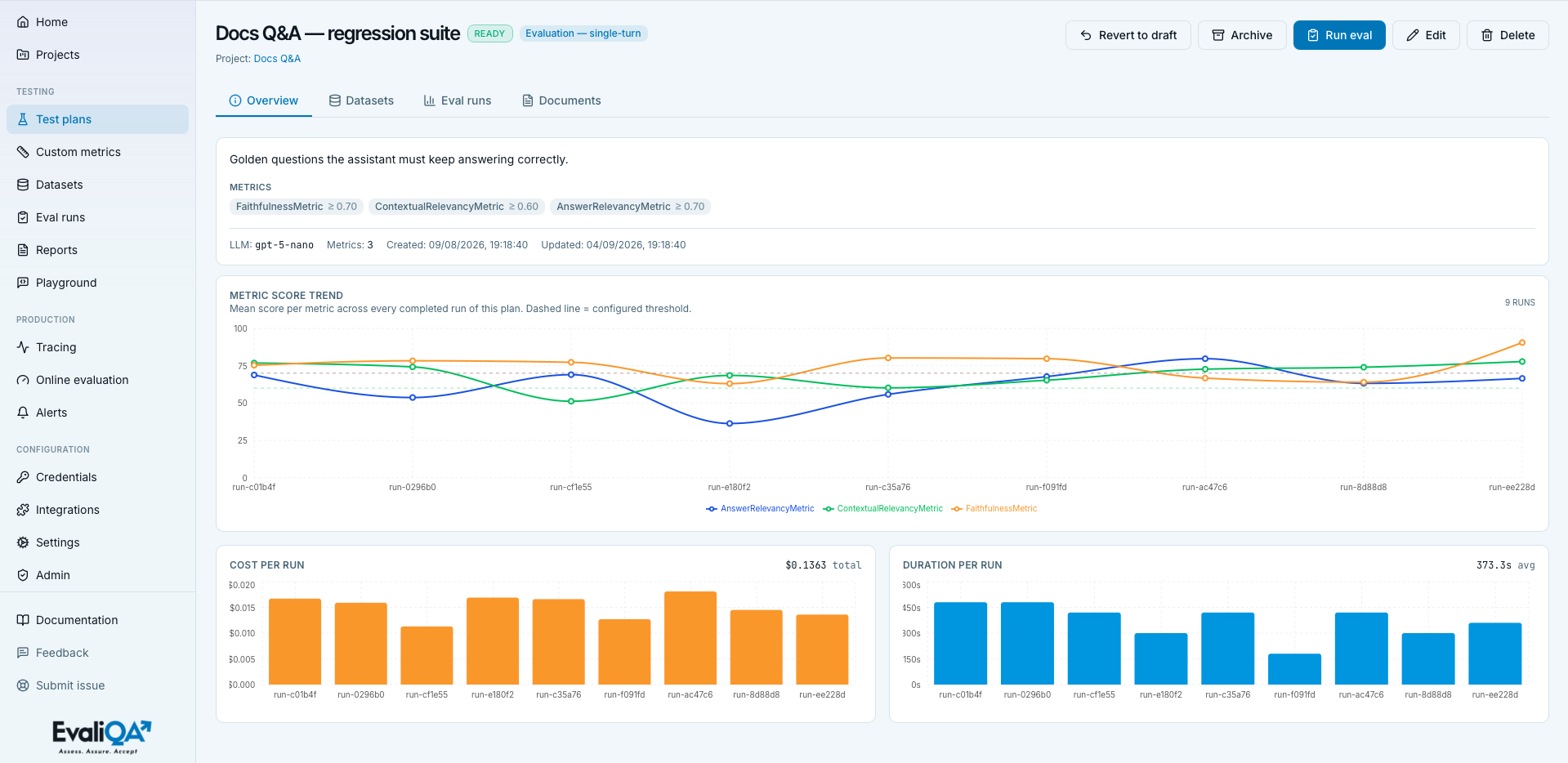Open the Projects sidebar icon
Screen dimensions: 1568x763
tap(23, 55)
